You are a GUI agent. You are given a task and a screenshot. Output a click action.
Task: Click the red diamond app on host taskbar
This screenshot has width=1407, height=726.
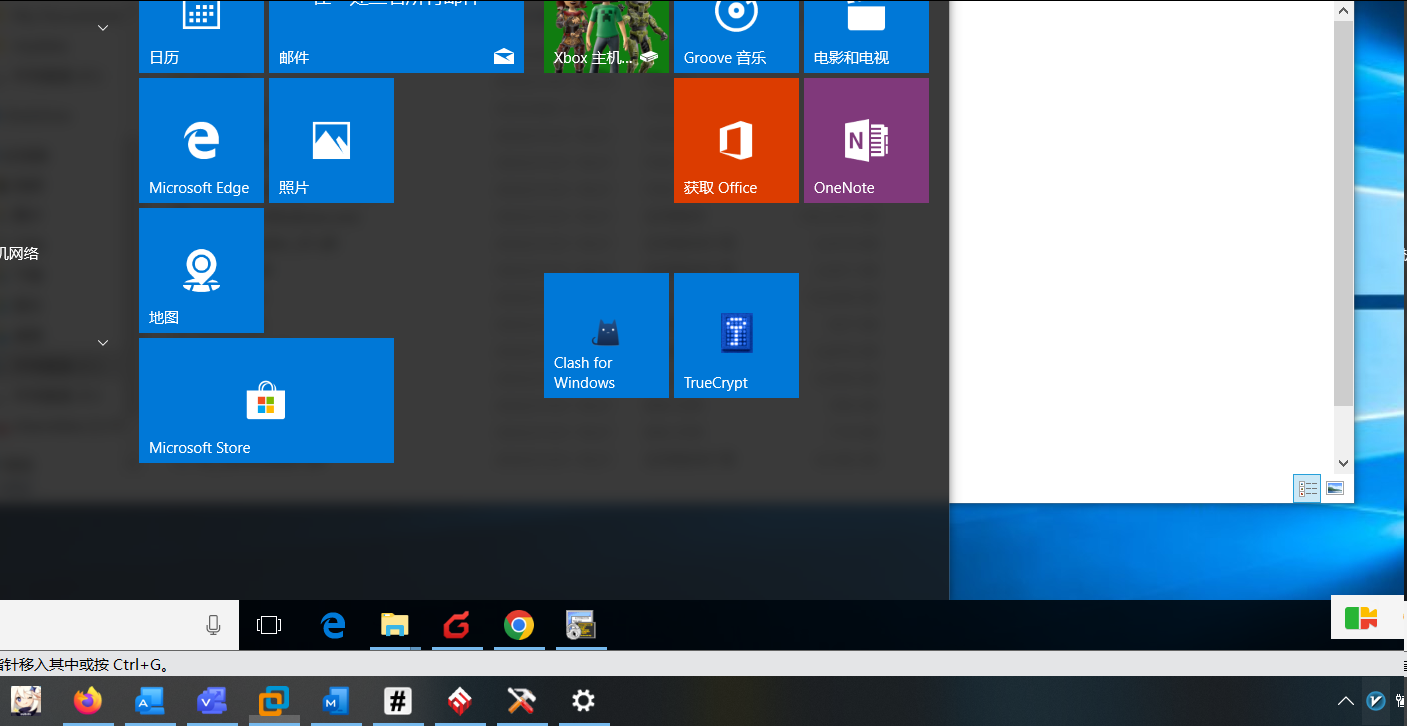pyautogui.click(x=460, y=701)
